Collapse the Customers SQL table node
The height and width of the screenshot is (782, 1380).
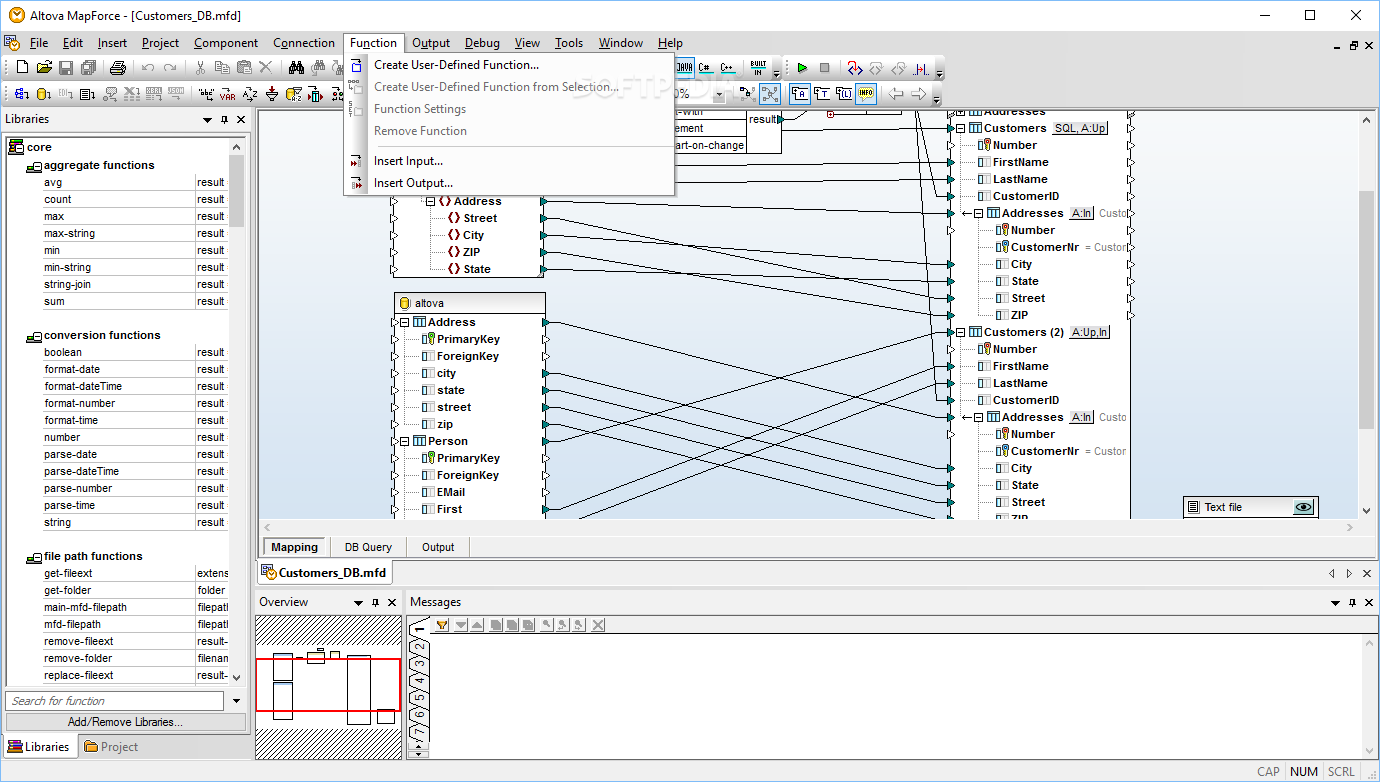[x=960, y=128]
